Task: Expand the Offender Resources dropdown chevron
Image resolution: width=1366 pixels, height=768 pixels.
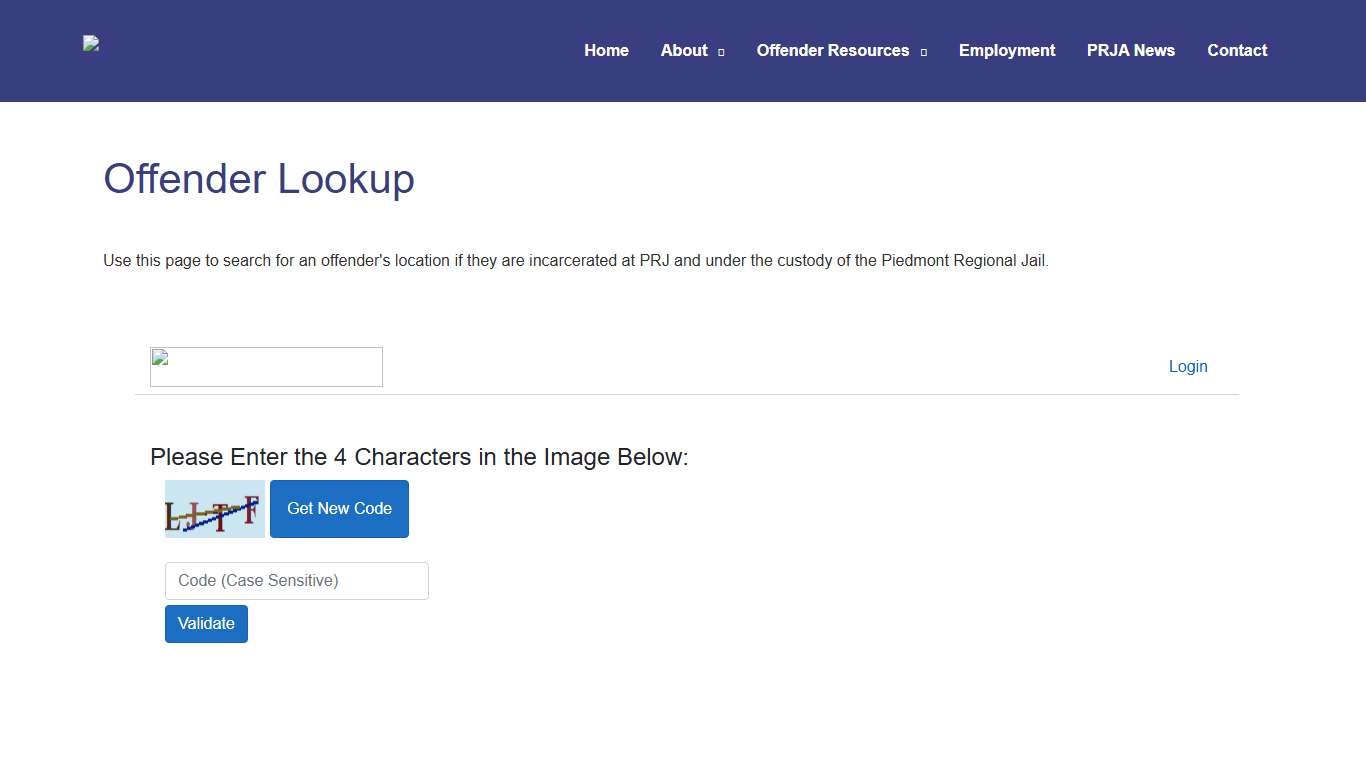Action: point(923,51)
